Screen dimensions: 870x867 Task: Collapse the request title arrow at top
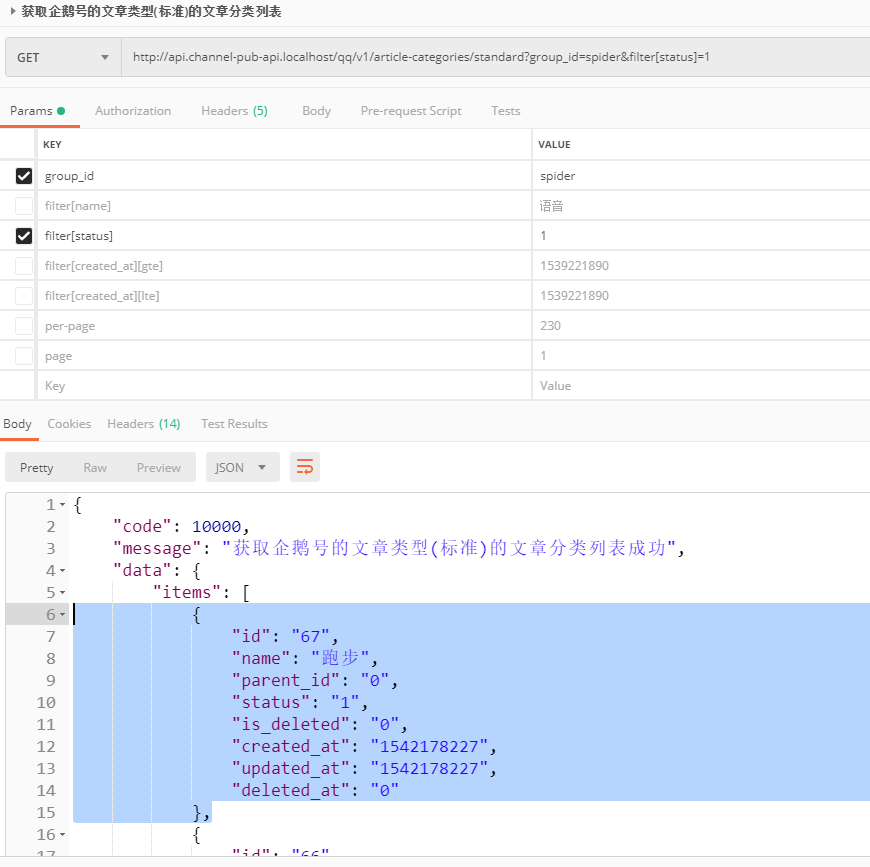(x=12, y=12)
